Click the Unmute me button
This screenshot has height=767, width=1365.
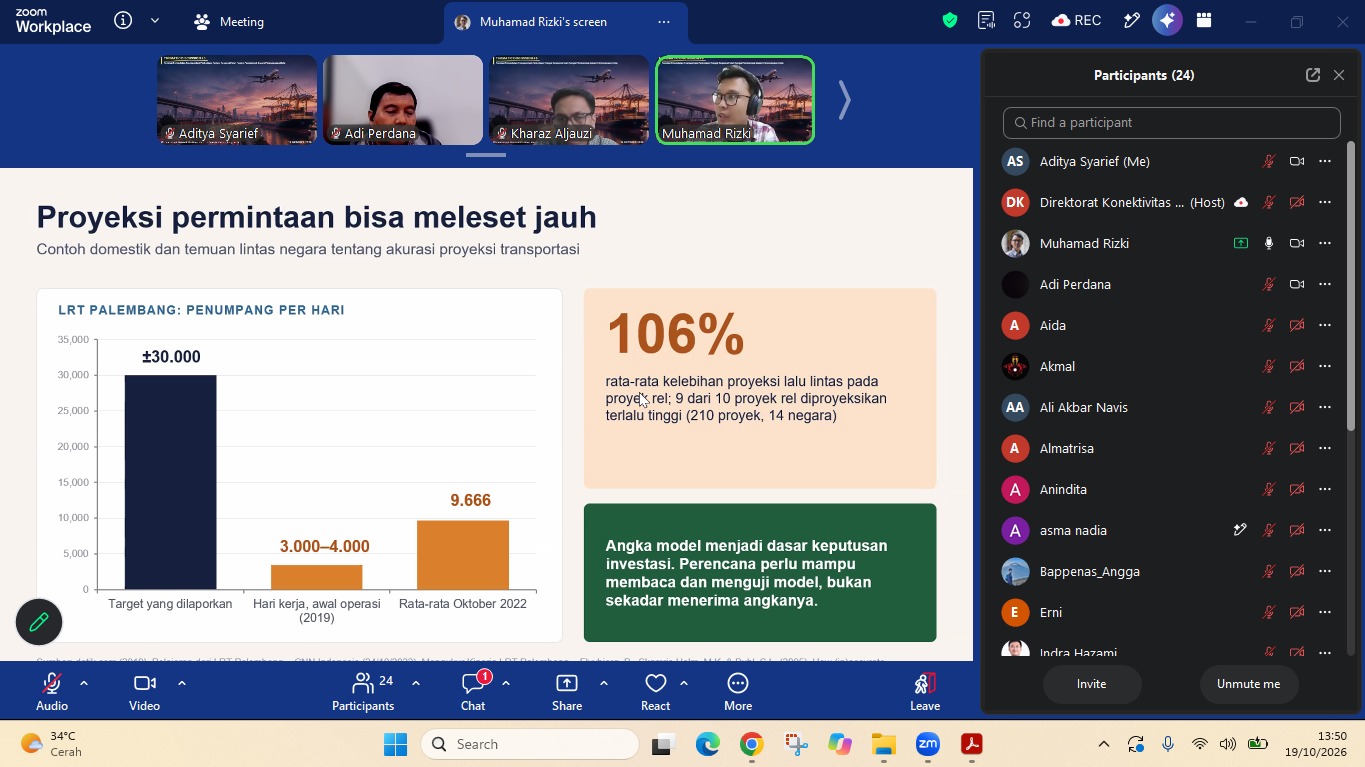pos(1248,684)
